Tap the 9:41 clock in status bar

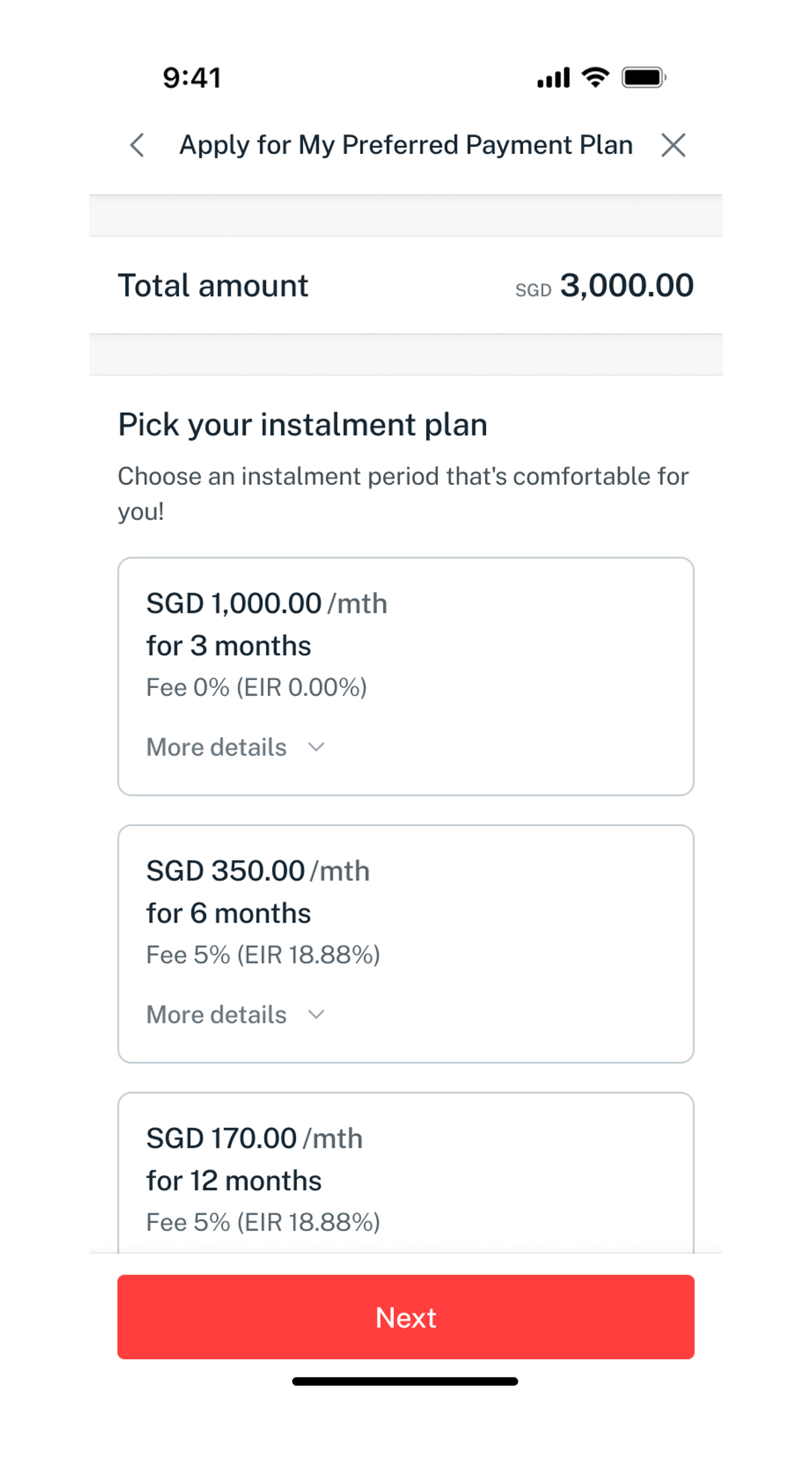tap(192, 78)
